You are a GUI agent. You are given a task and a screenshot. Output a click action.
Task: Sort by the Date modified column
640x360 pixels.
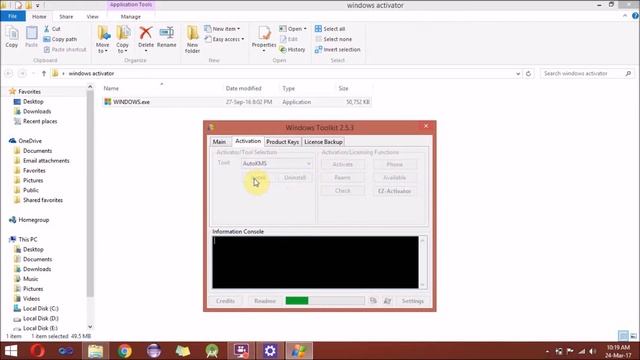pyautogui.click(x=243, y=88)
